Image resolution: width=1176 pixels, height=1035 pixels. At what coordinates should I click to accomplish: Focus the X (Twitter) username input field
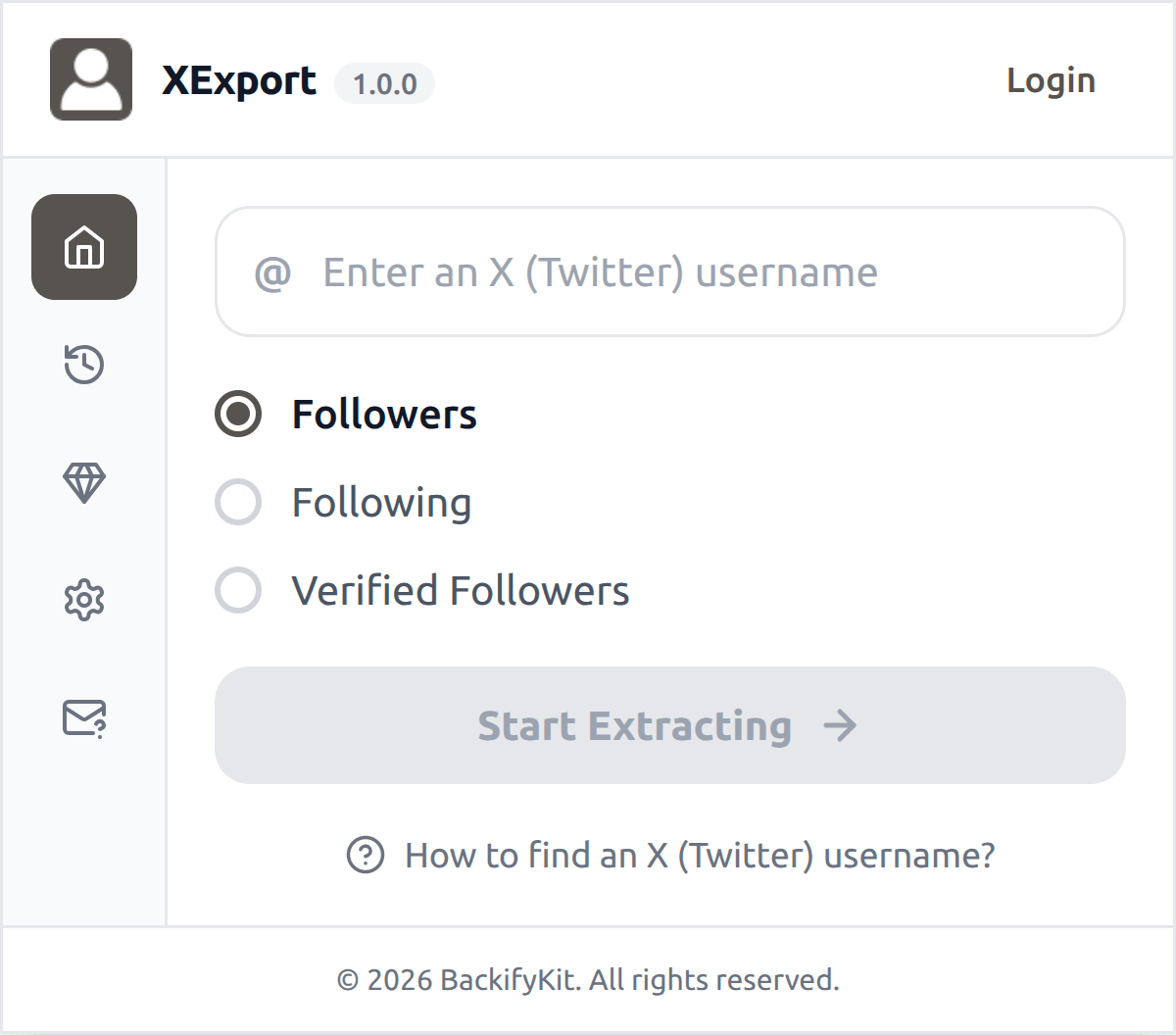tap(670, 271)
